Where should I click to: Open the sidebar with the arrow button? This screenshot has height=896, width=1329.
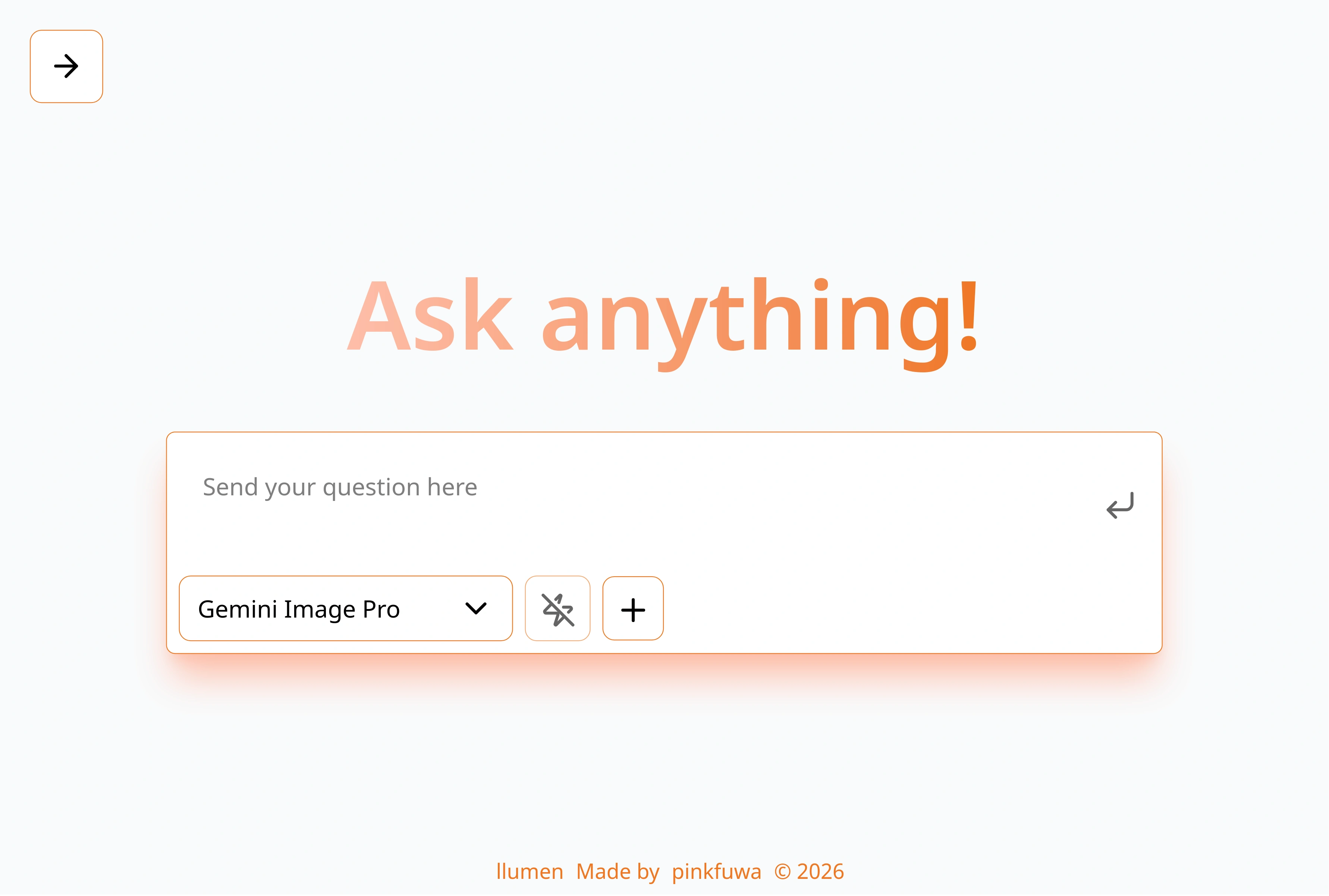click(66, 66)
